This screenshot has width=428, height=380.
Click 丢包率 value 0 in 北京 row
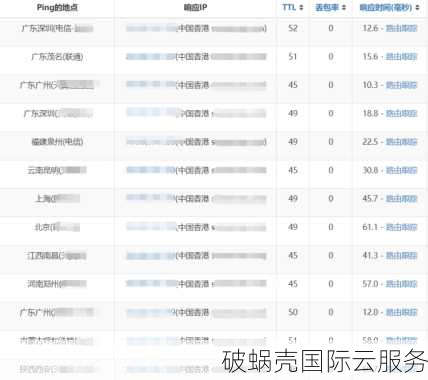click(331, 227)
